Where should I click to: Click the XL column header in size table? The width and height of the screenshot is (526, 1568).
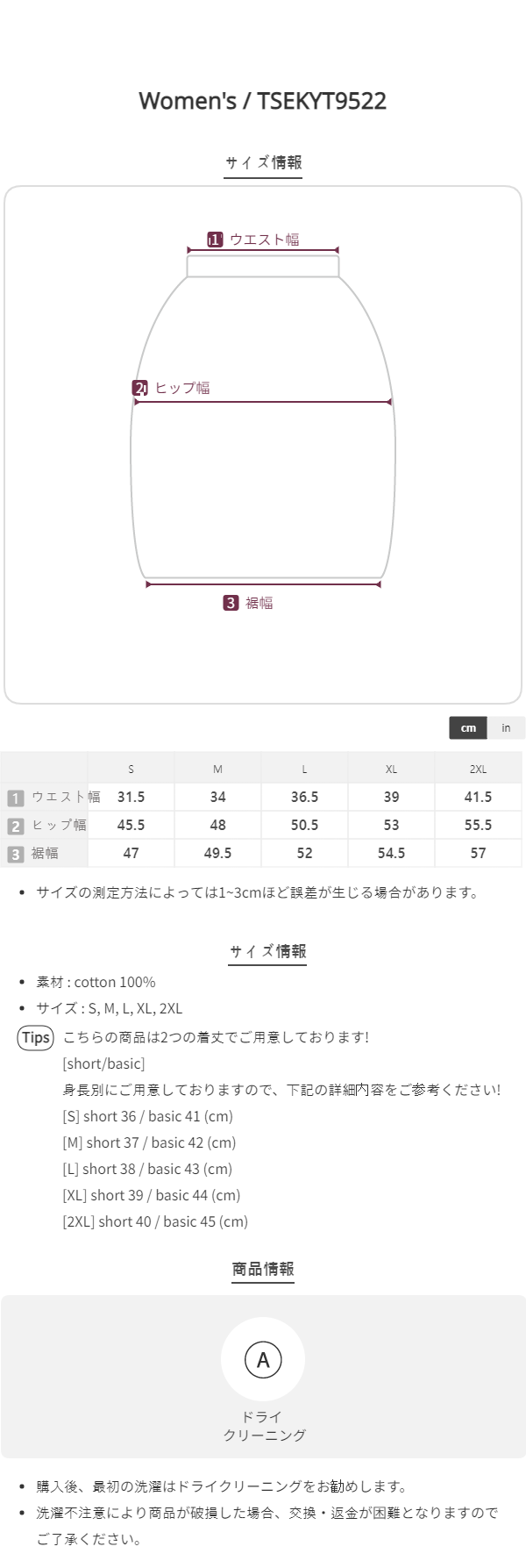[x=391, y=770]
